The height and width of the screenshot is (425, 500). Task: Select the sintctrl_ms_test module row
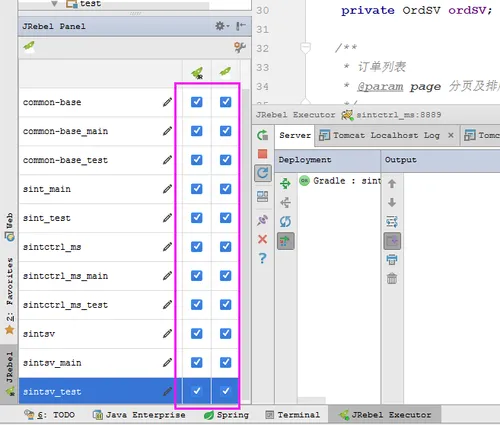point(129,305)
